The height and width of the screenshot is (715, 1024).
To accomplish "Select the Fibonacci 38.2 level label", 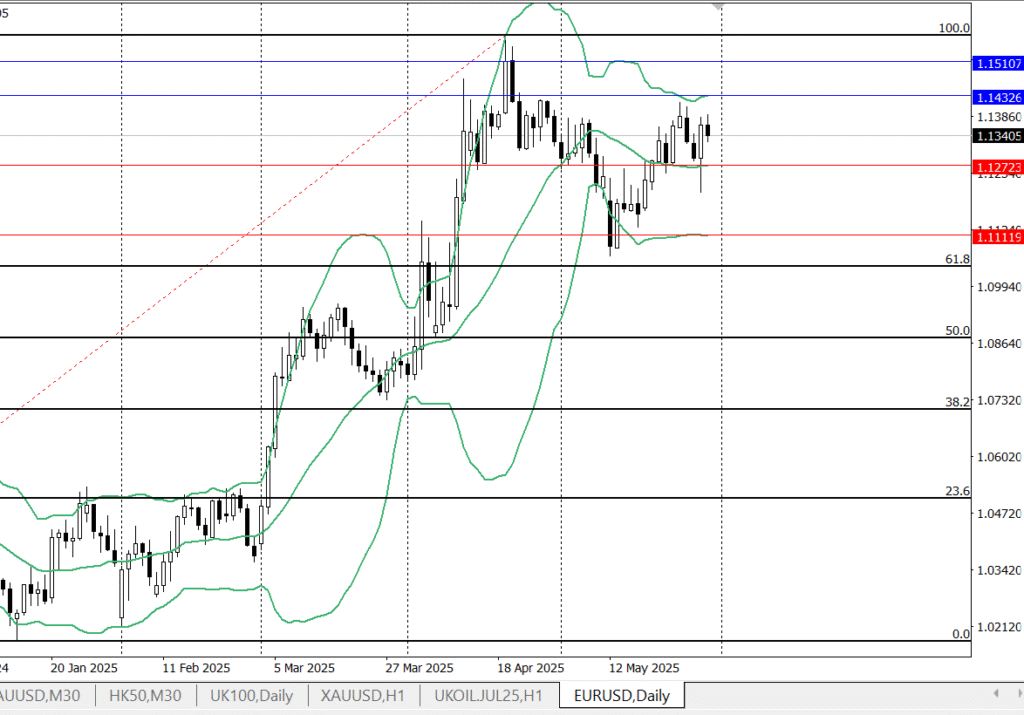I will [957, 401].
